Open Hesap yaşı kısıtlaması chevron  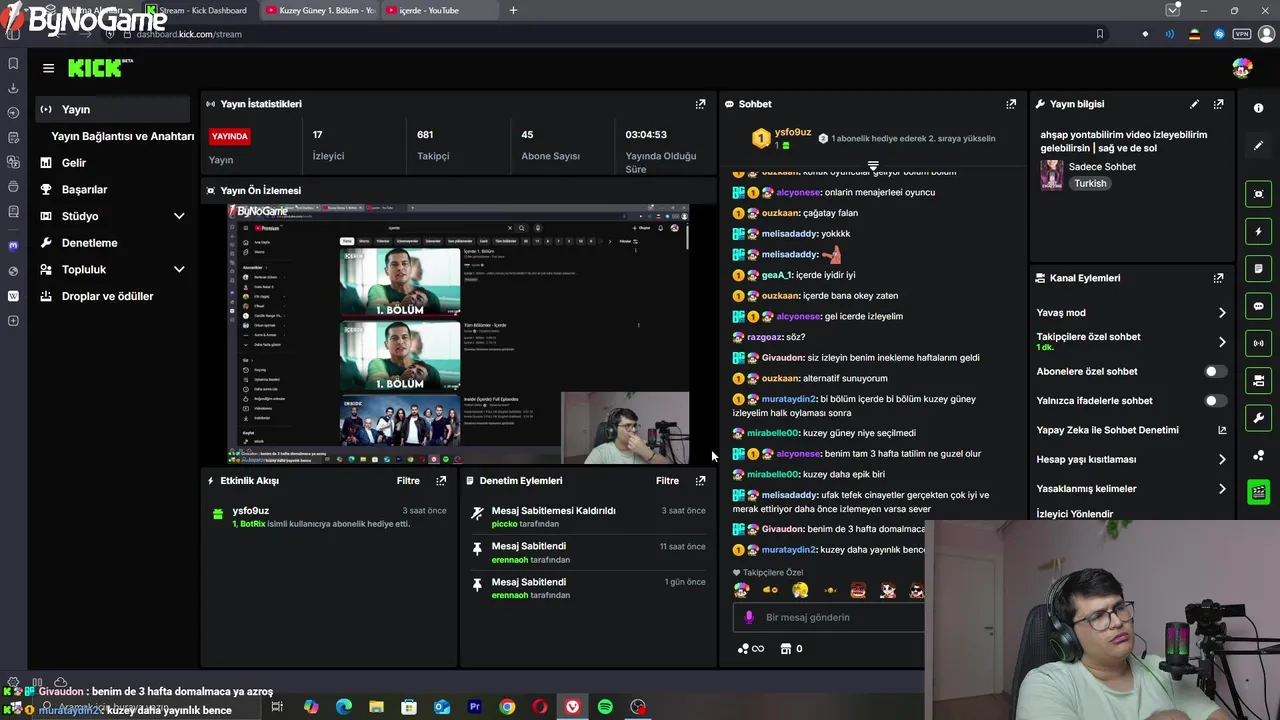click(x=1221, y=459)
